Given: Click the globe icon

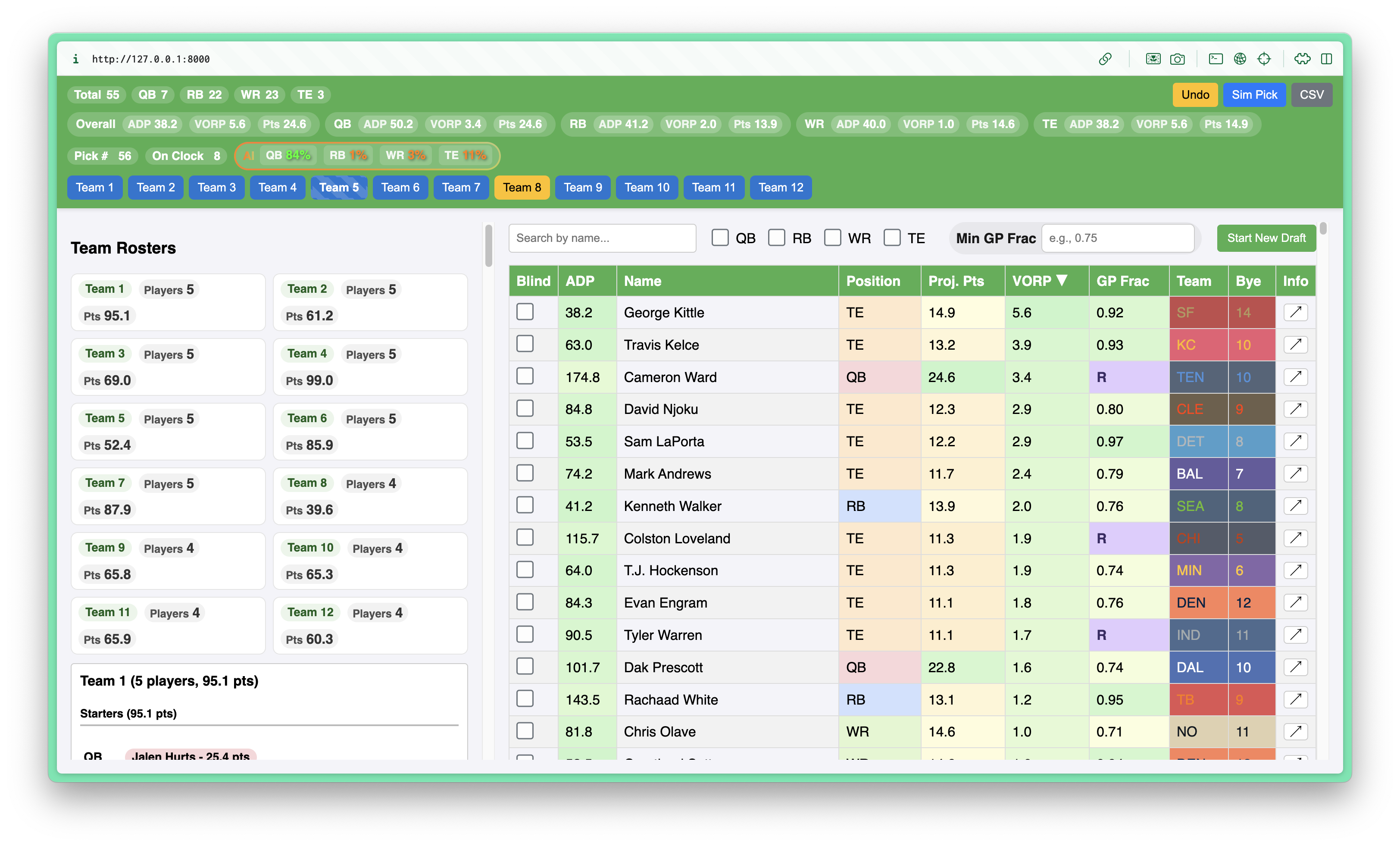Looking at the screenshot, I should tap(1241, 59).
